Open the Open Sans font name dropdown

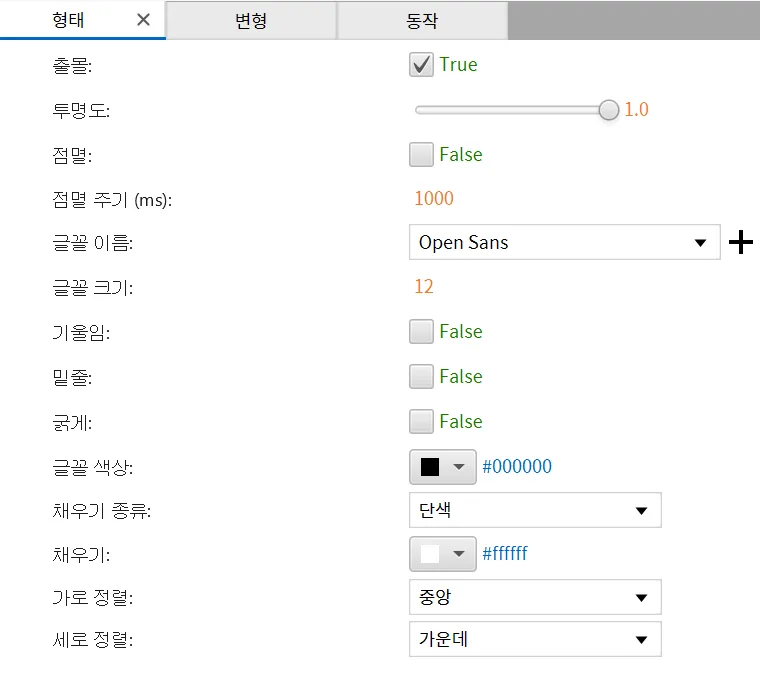coord(565,242)
